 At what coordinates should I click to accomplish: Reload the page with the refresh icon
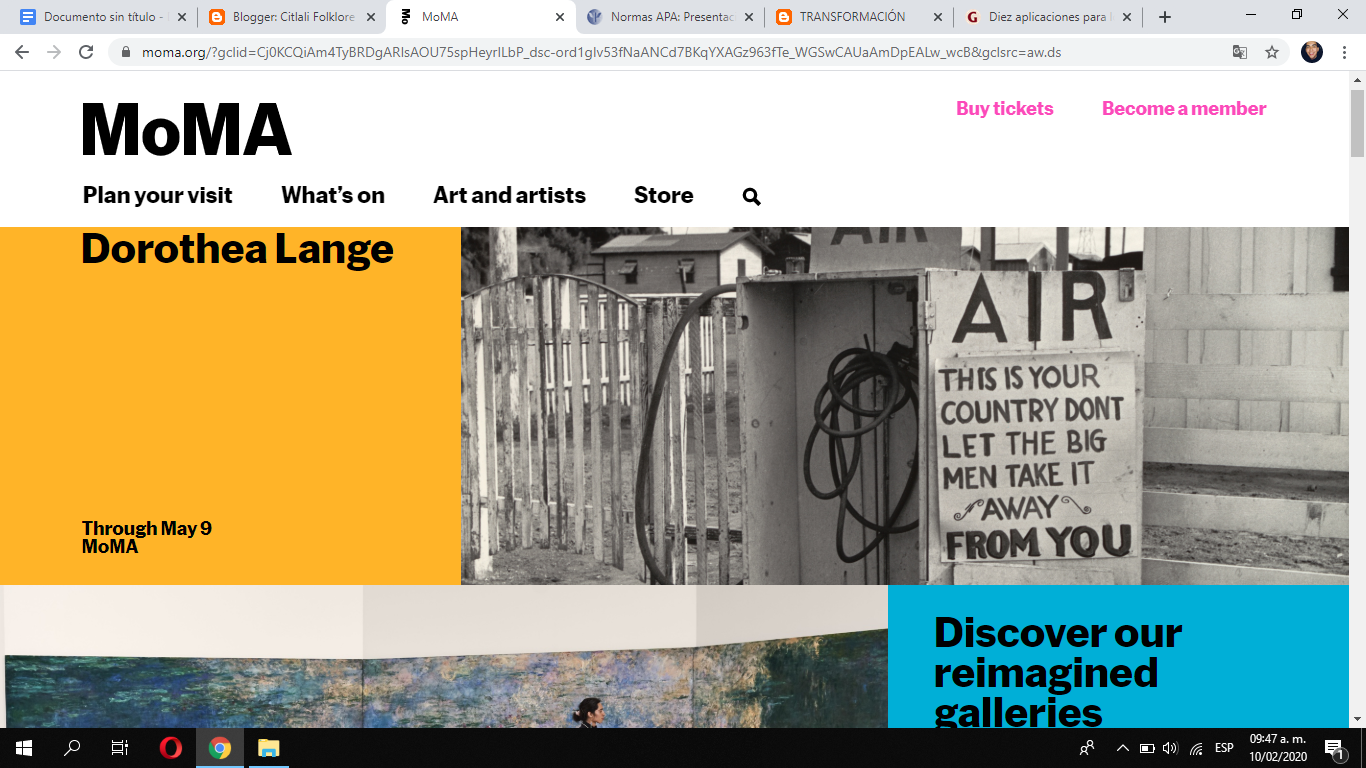(x=86, y=52)
